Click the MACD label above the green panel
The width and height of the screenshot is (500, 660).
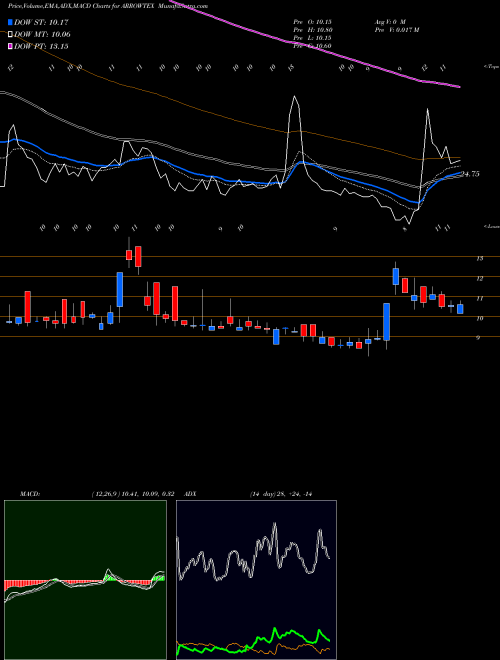tap(29, 494)
